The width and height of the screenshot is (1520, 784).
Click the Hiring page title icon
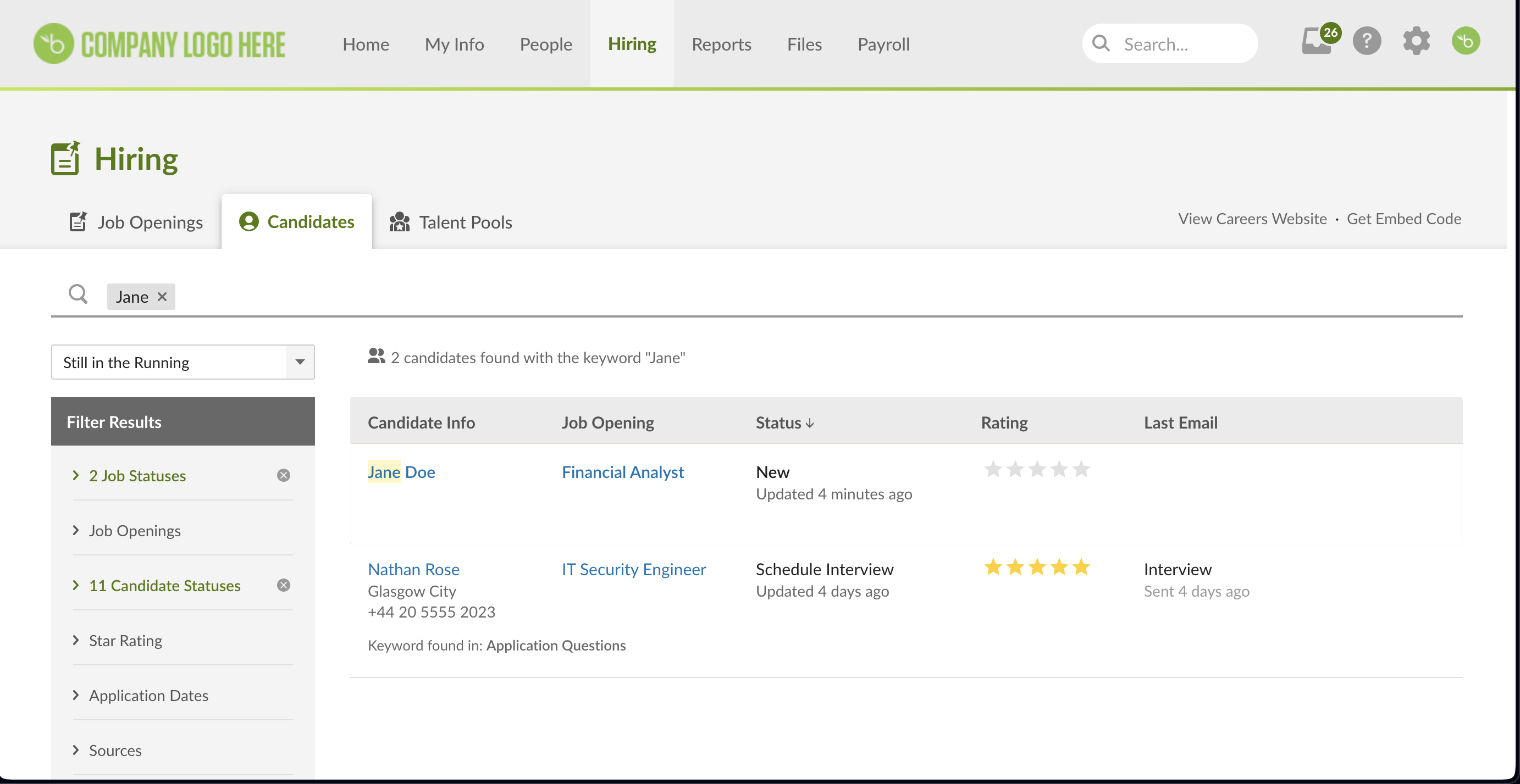click(65, 158)
